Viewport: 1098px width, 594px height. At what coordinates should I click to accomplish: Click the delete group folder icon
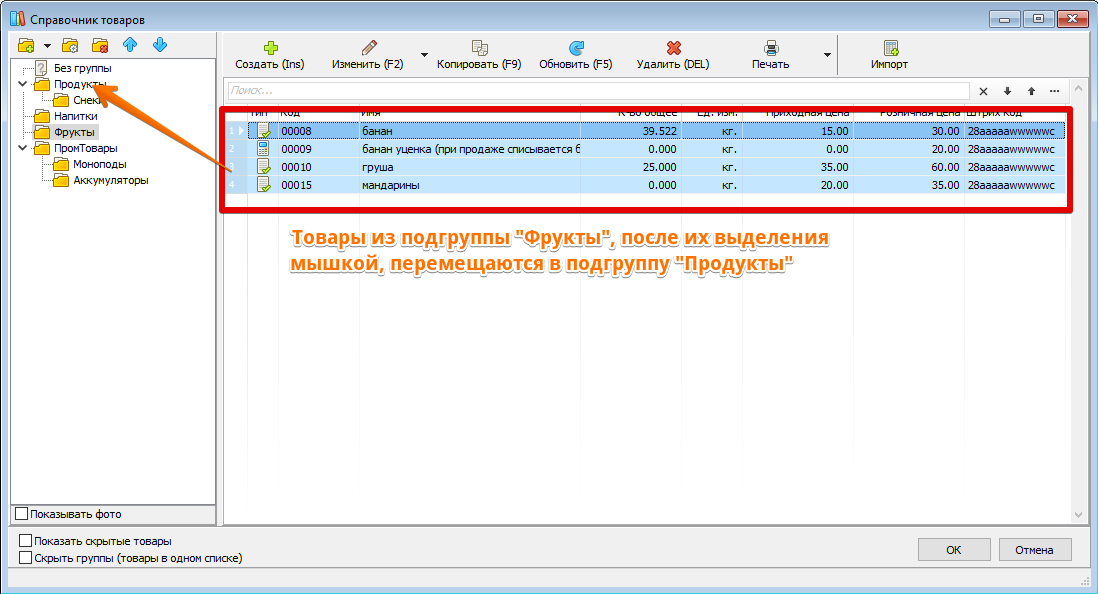coord(100,46)
